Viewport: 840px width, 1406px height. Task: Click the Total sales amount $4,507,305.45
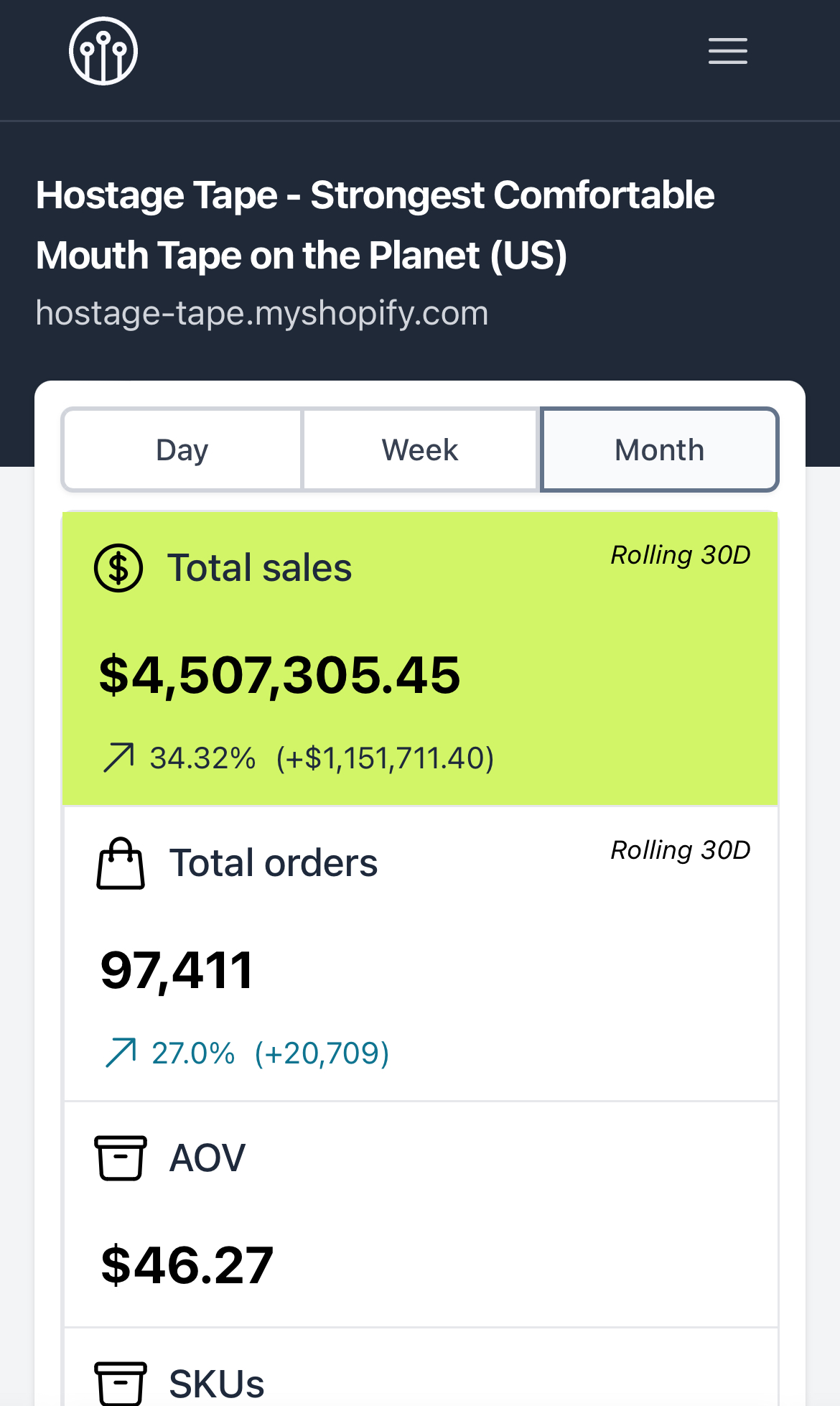point(279,676)
